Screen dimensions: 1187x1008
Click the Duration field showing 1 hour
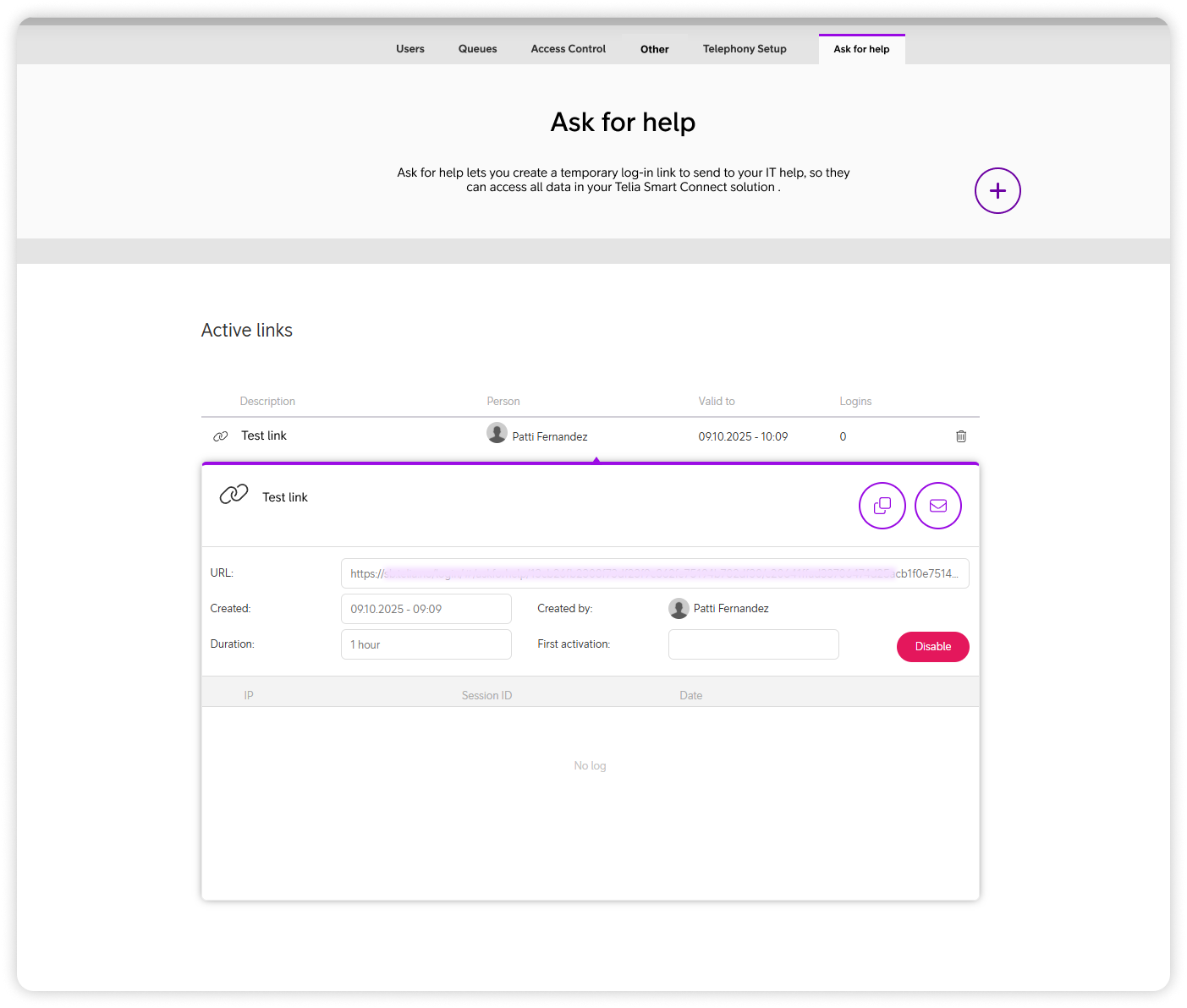pyautogui.click(x=426, y=644)
